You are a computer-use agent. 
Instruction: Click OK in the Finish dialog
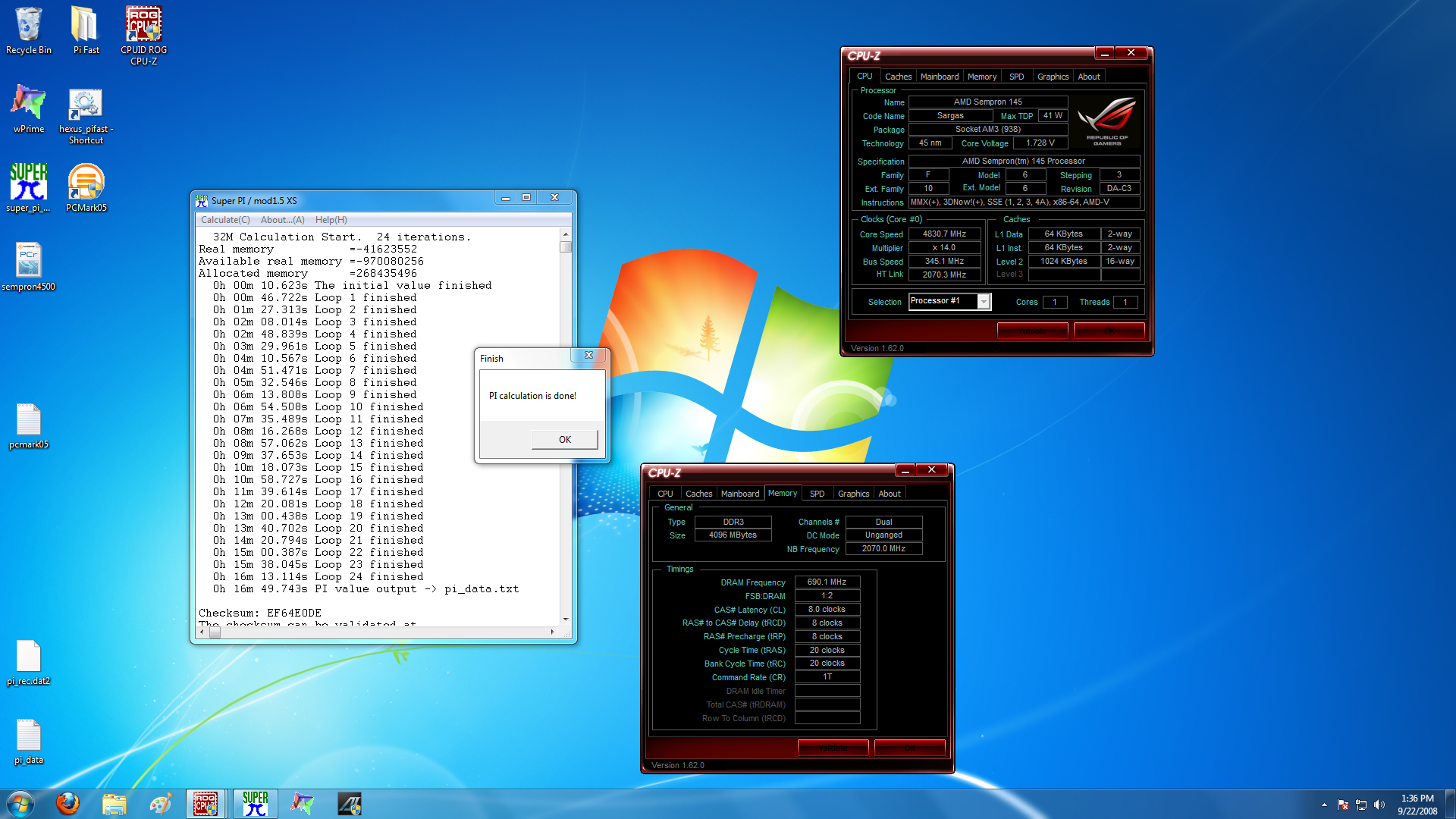point(565,440)
